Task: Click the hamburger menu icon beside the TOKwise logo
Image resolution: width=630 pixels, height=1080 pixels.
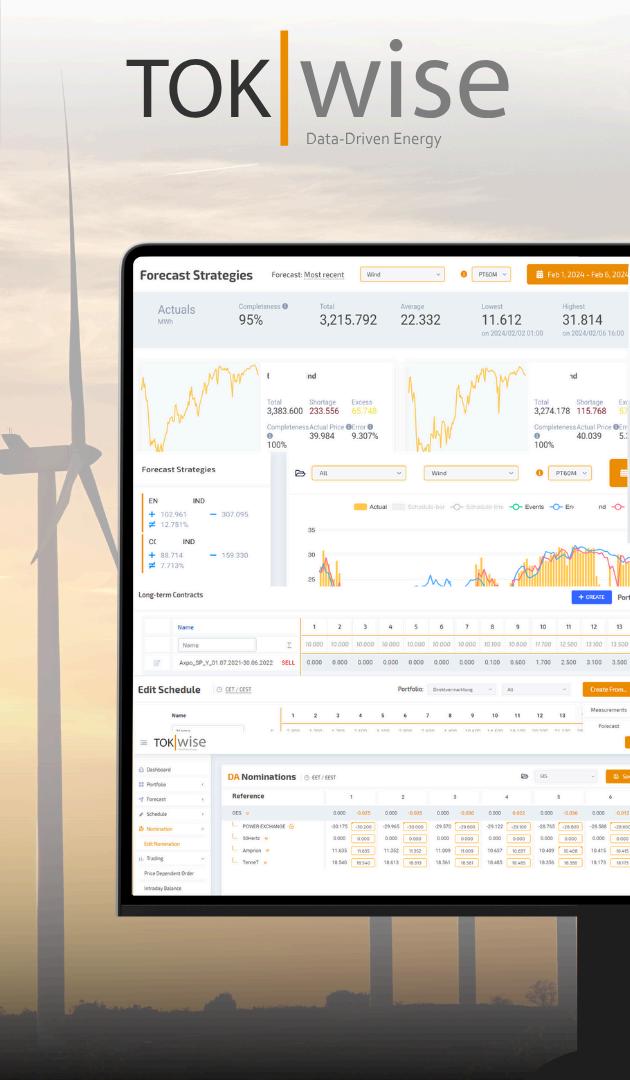Action: point(144,742)
